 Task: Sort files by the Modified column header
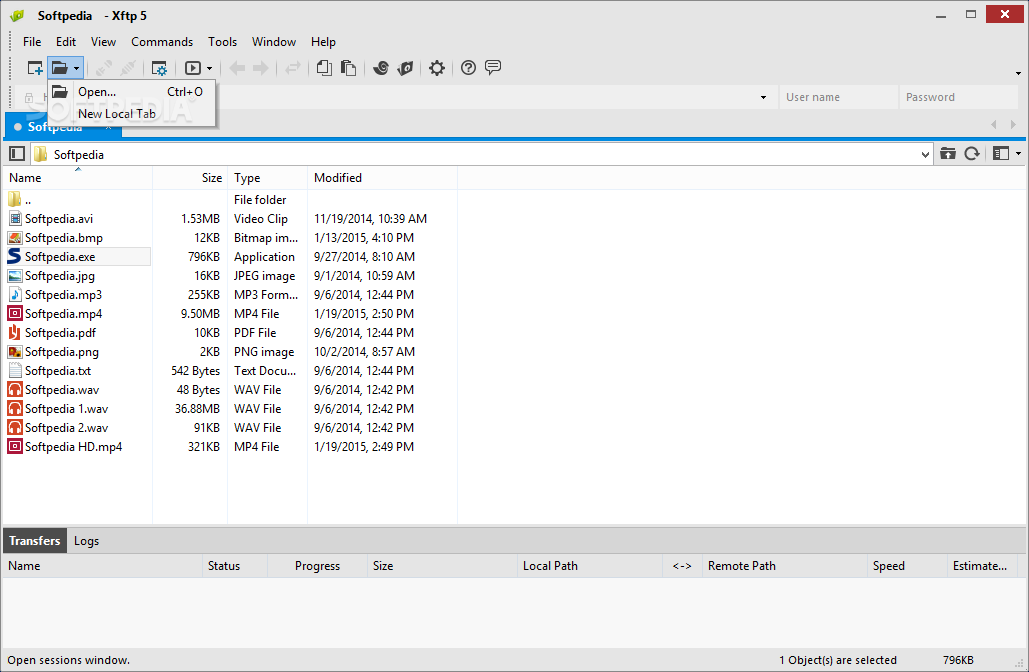(383, 178)
